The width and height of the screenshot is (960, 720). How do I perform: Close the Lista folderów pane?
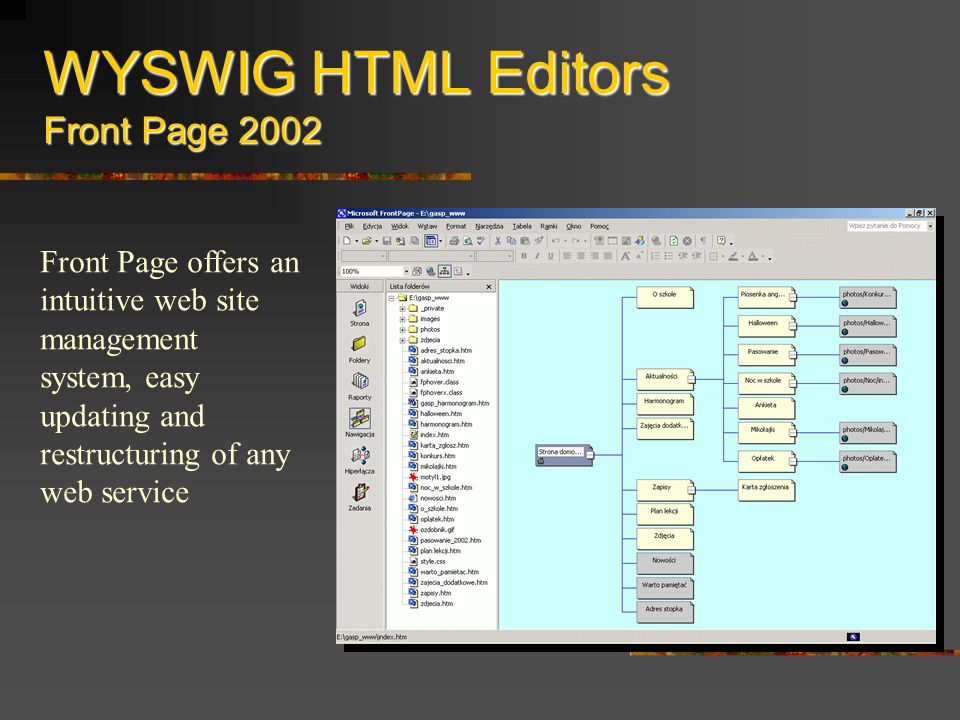point(489,287)
